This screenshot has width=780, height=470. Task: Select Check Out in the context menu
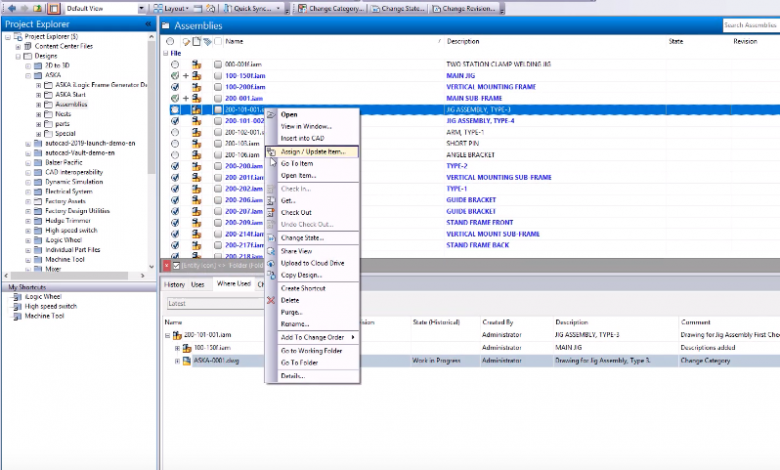click(296, 212)
